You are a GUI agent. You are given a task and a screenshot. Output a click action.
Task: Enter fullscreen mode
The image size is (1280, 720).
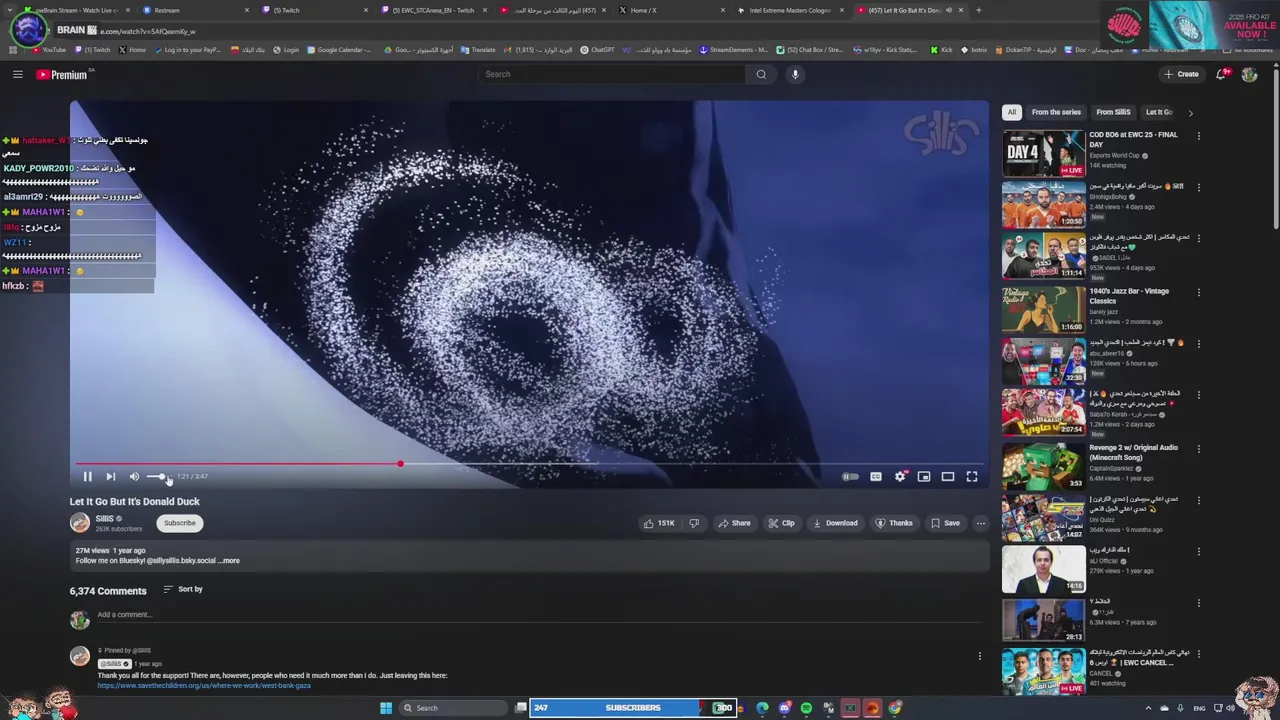tap(972, 477)
